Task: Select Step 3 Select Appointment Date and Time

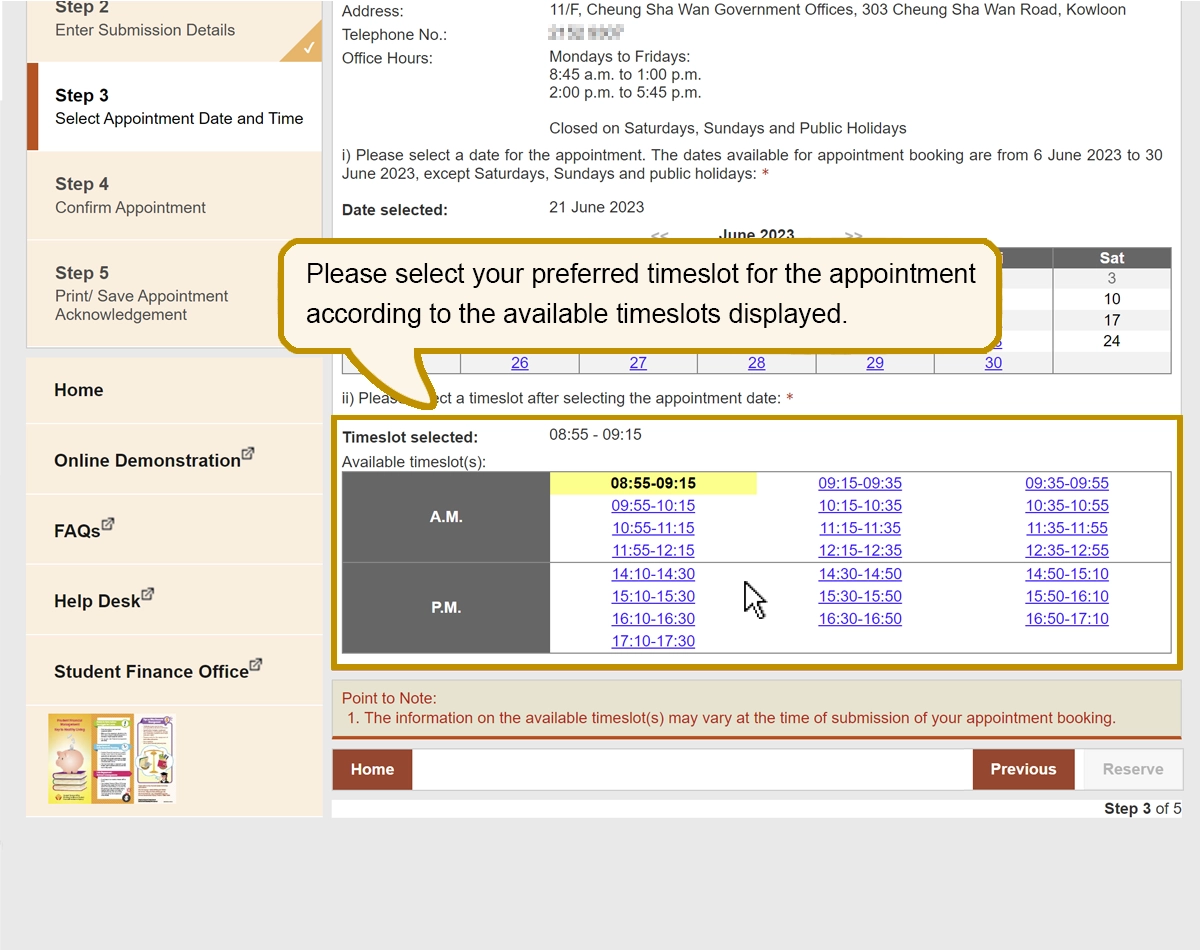Action: (174, 106)
